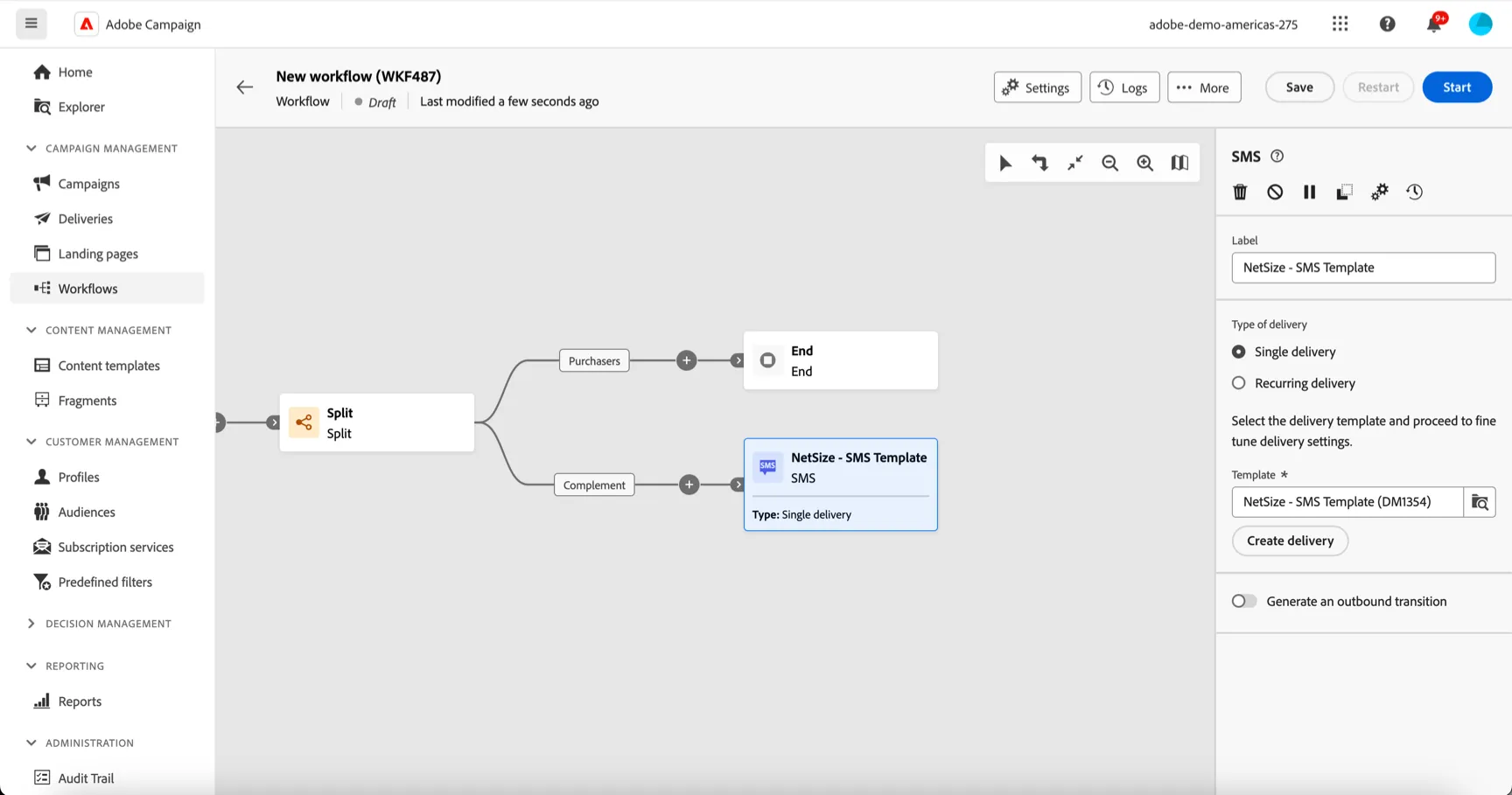
Task: Select the pointer tool on canvas toolbar
Action: (1005, 163)
